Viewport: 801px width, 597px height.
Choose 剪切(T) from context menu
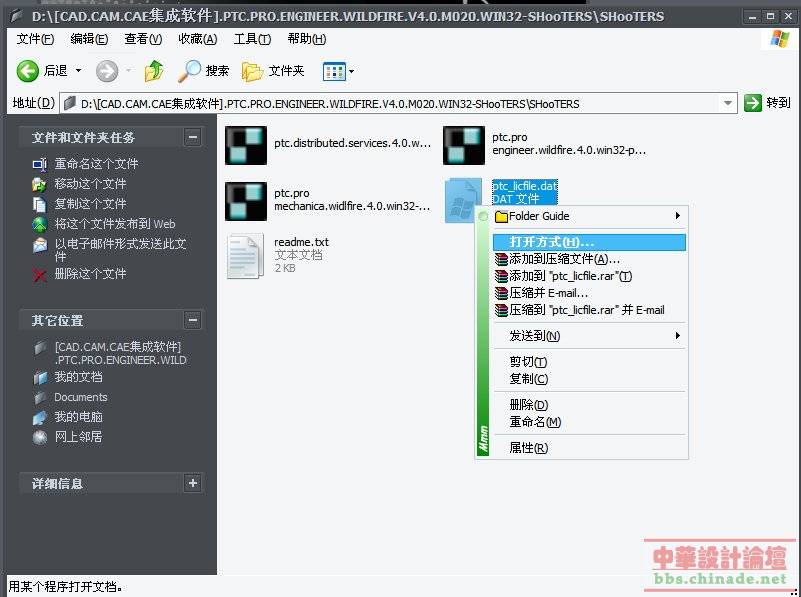(x=589, y=362)
